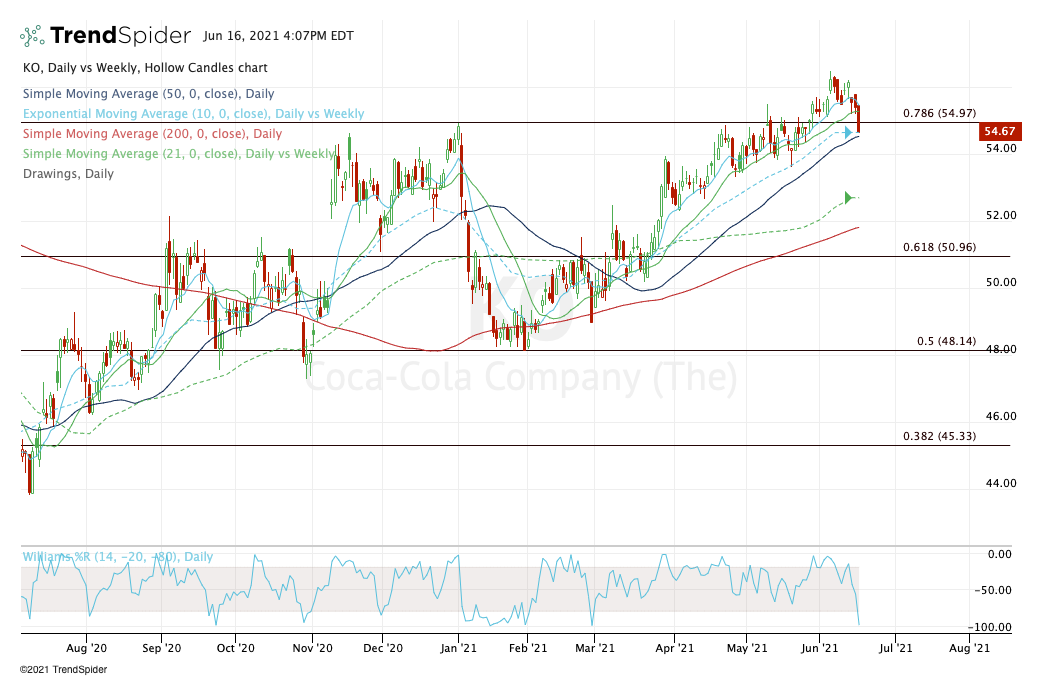Click the 52.00 price axis label

point(1000,215)
